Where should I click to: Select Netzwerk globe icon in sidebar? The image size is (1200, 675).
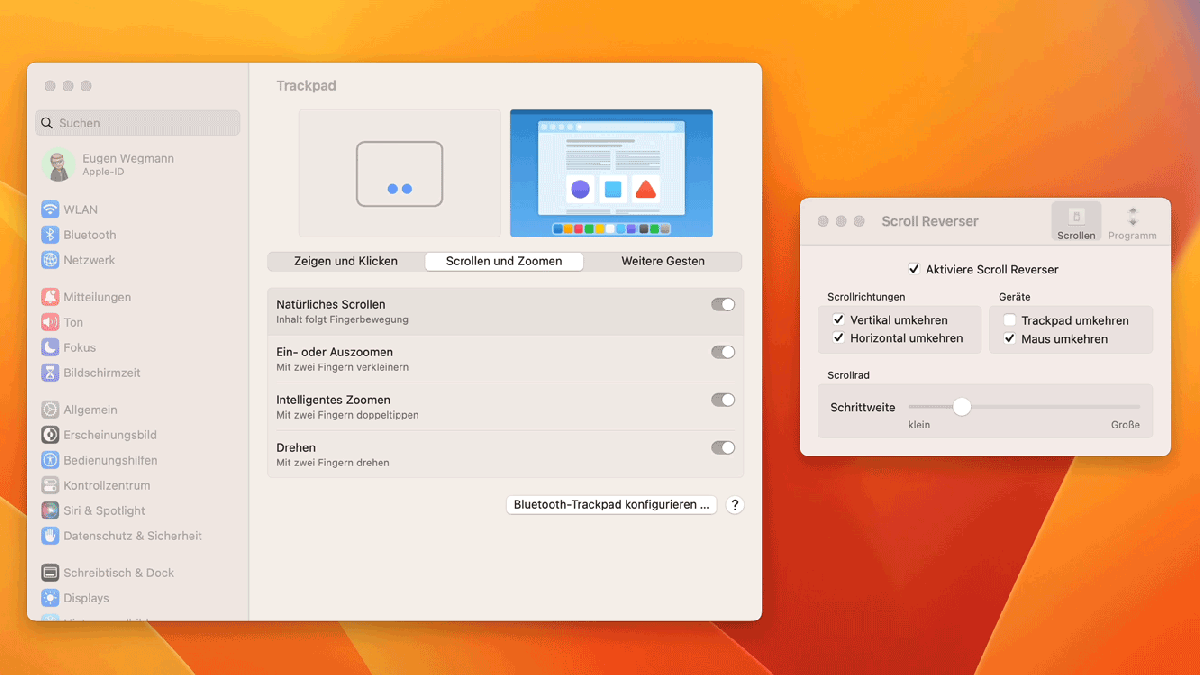50,260
